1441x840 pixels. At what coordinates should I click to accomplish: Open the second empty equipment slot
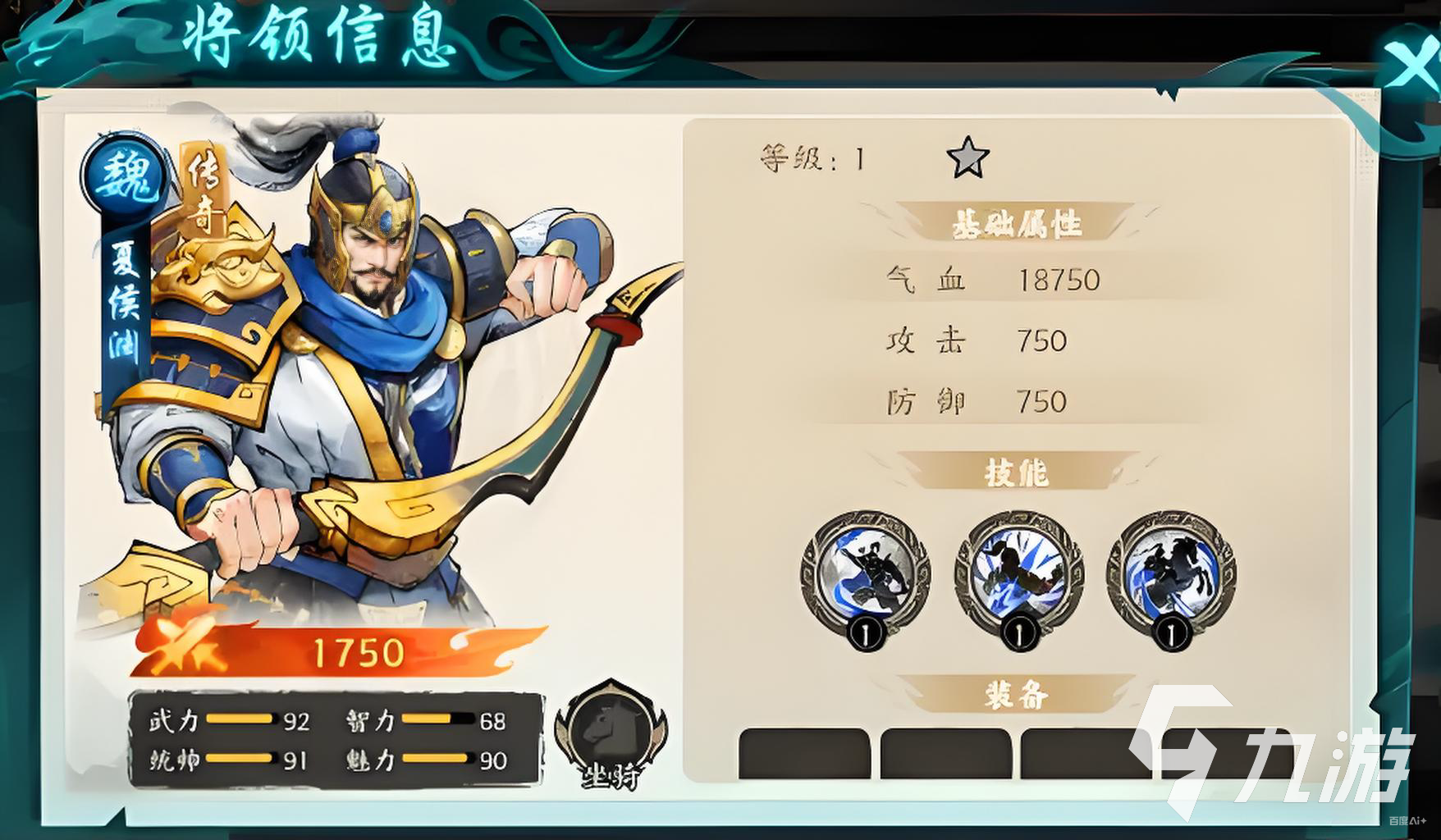(x=945, y=753)
